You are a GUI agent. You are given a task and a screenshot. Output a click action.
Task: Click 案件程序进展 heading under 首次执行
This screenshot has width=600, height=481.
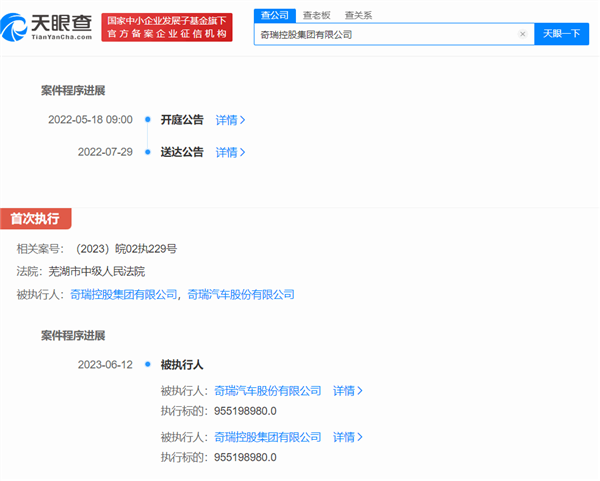pyautogui.click(x=73, y=336)
